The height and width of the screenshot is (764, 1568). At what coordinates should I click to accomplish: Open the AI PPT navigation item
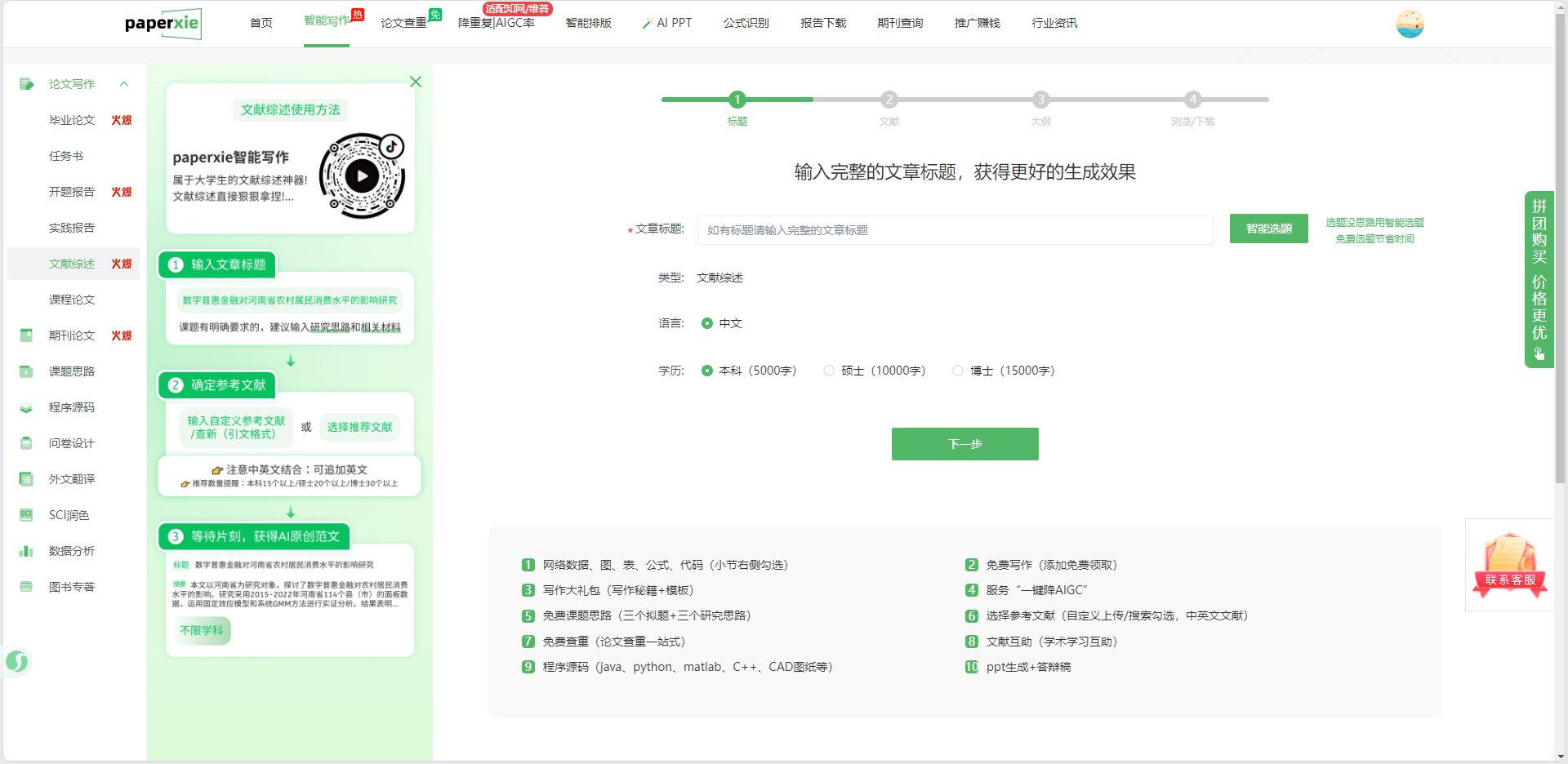667,23
